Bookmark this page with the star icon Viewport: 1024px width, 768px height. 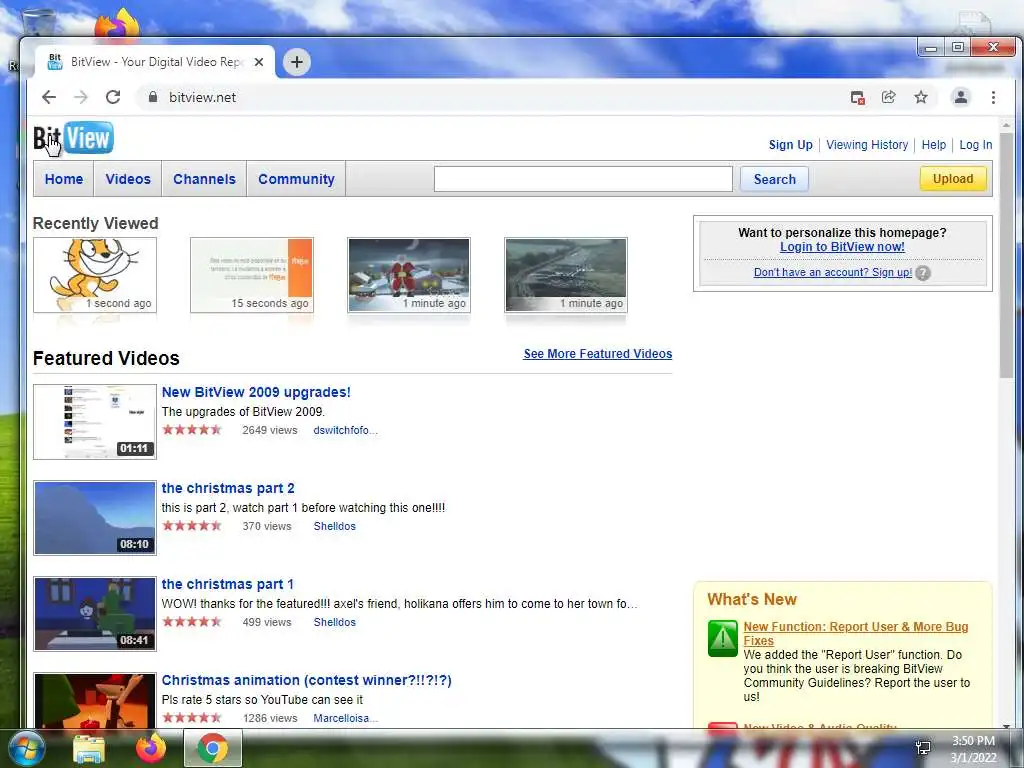pyautogui.click(x=921, y=97)
